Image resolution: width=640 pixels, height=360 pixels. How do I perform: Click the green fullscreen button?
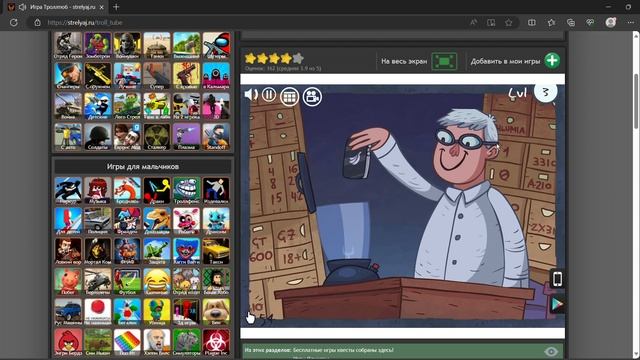coord(444,61)
